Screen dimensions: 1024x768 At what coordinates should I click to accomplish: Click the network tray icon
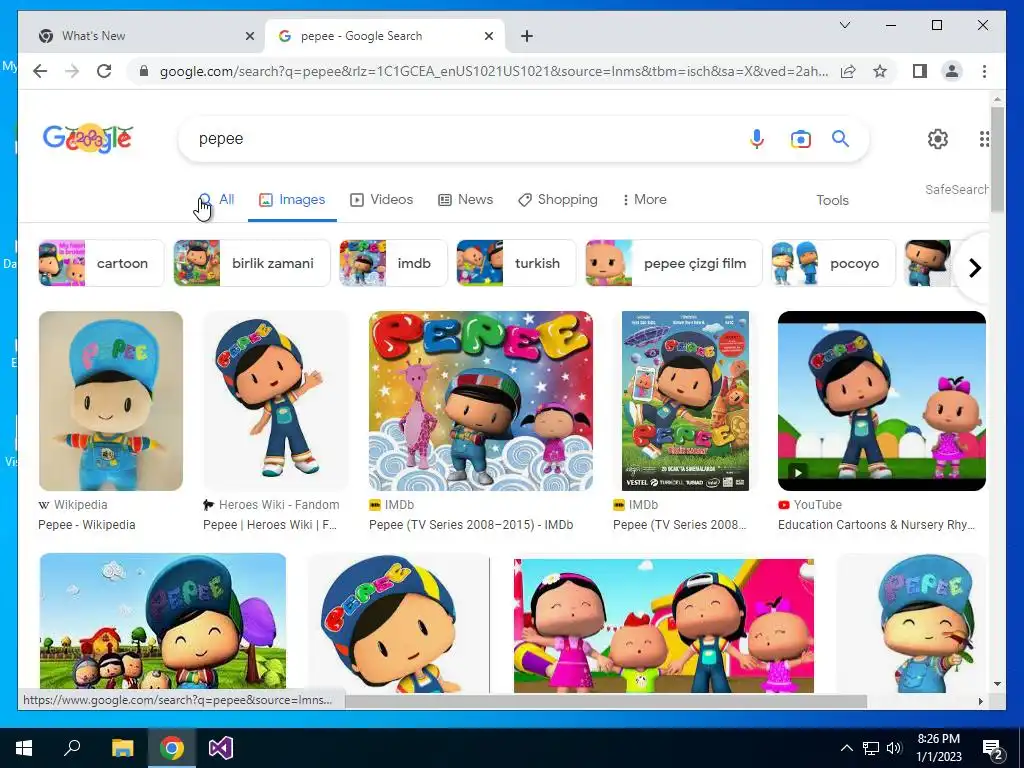coord(871,748)
